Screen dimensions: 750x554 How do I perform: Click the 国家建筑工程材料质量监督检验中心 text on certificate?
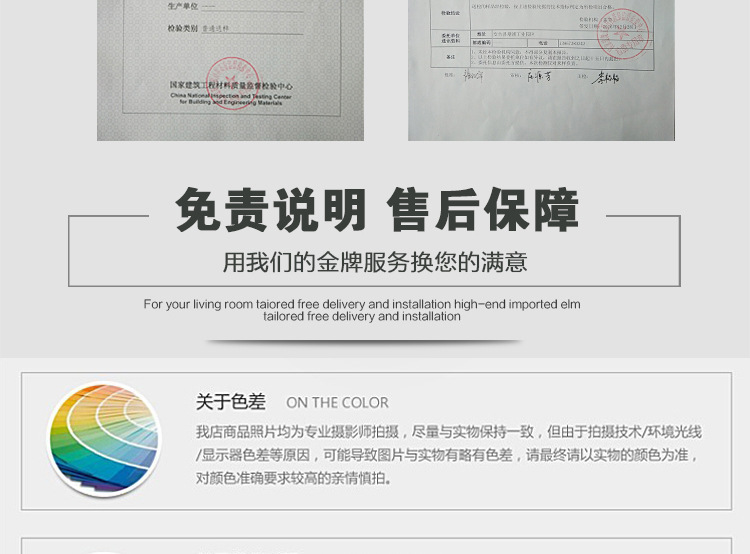(231, 86)
